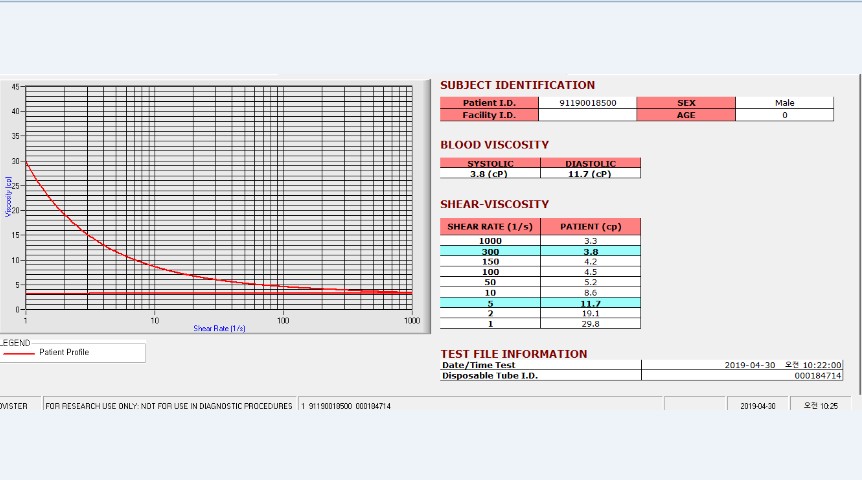
Task: Click the status bar date 2019-04-30
Action: (758, 406)
